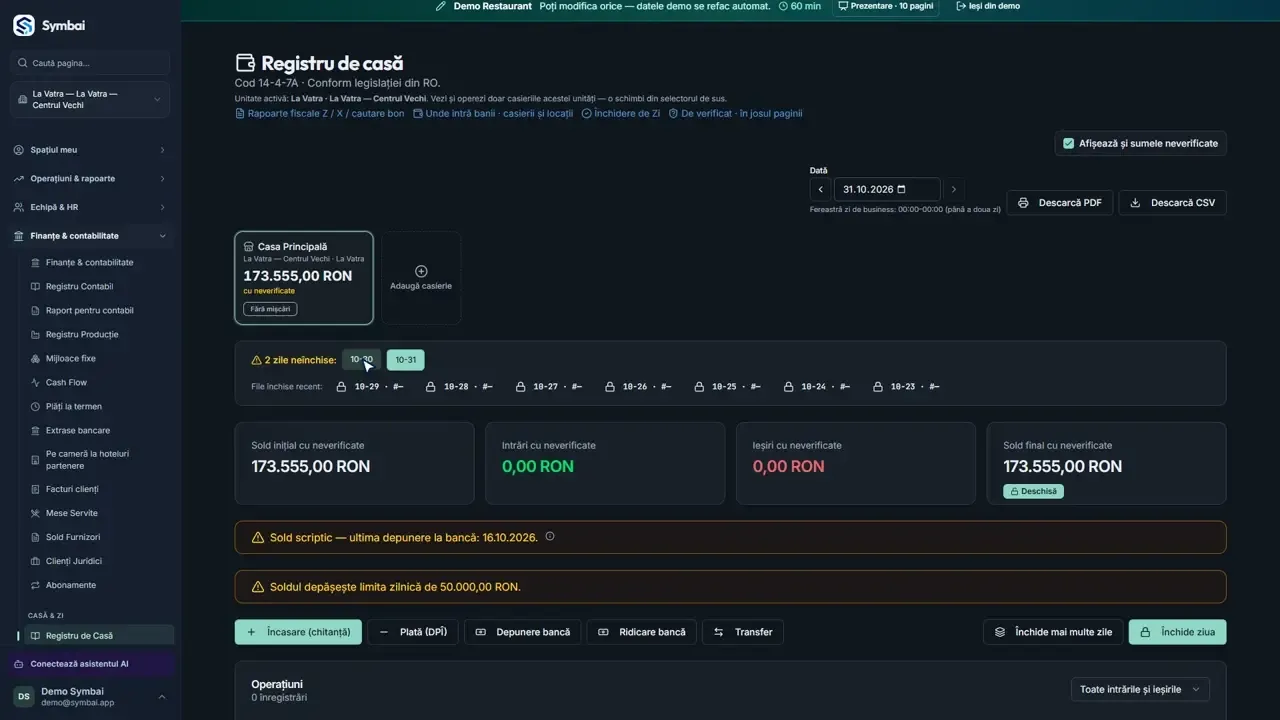Click Depunere bancă button

pyautogui.click(x=522, y=632)
